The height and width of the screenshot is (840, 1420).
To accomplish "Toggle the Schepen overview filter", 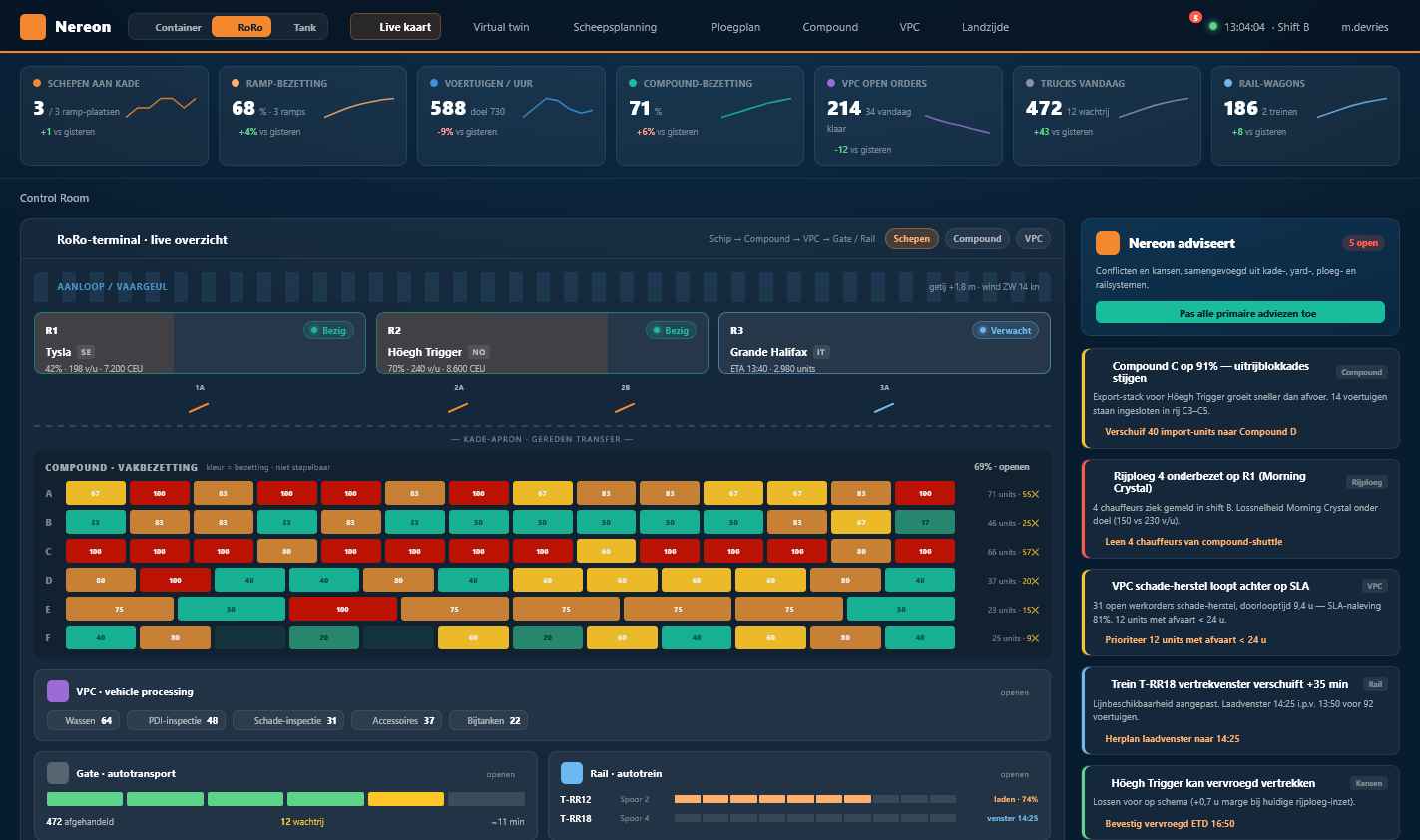I will tap(912, 239).
